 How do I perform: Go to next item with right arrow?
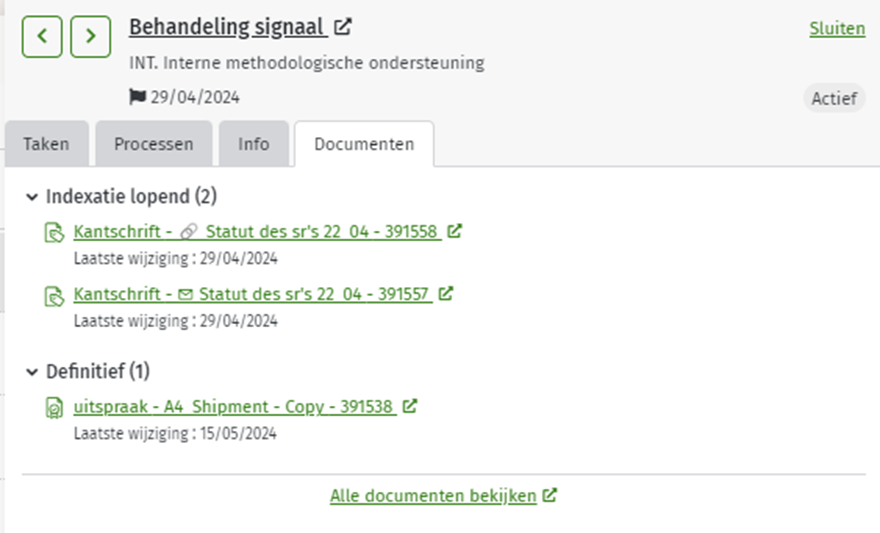click(x=90, y=36)
